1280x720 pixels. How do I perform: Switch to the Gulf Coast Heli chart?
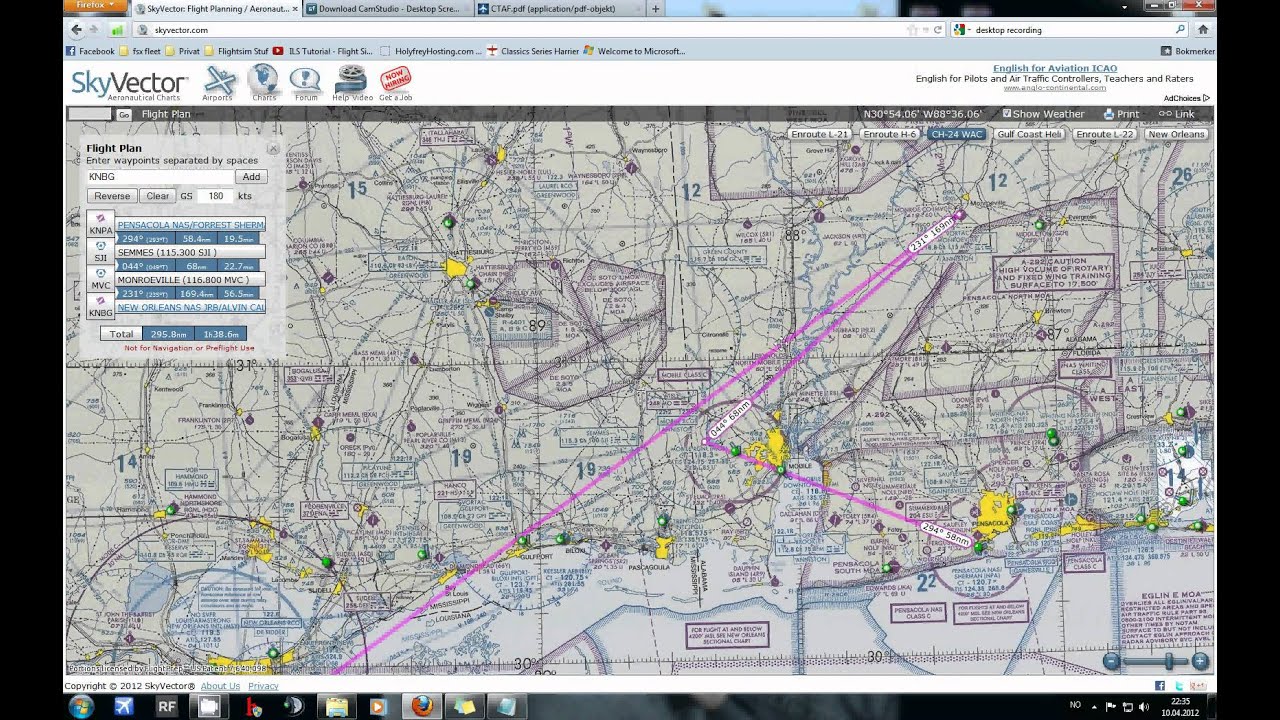(x=1029, y=133)
